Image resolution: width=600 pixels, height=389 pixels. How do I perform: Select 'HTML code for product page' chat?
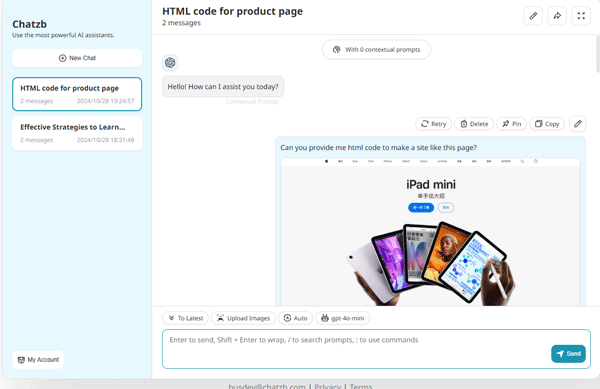pyautogui.click(x=77, y=94)
